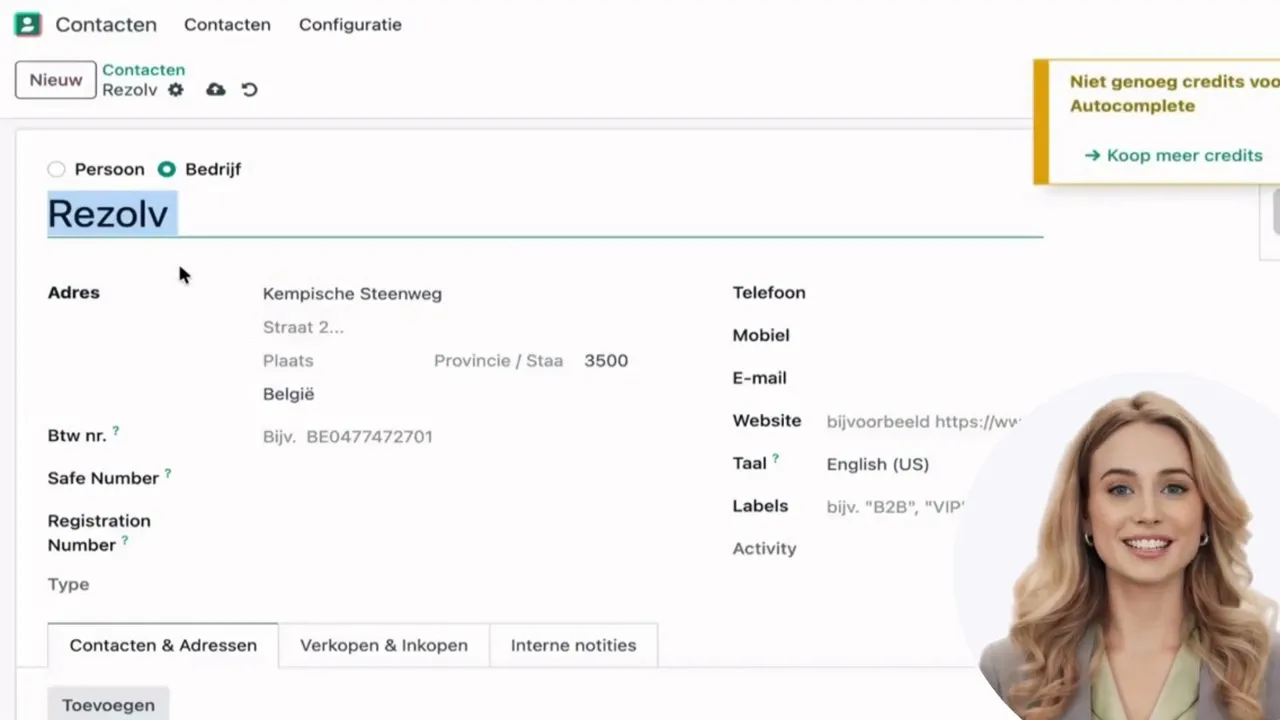Open Taal help question mark
This screenshot has width=1280, height=720.
coord(775,459)
